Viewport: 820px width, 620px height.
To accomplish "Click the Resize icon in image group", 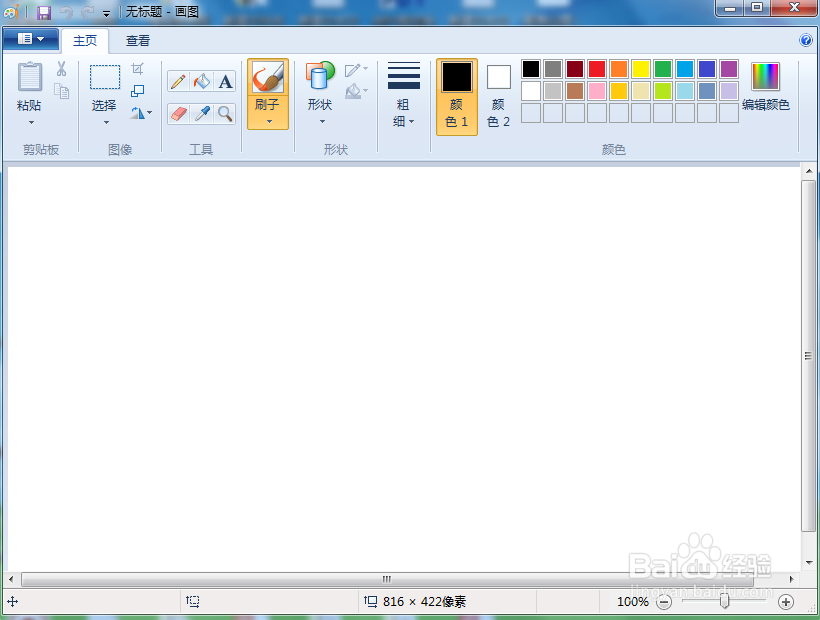I will pyautogui.click(x=137, y=91).
